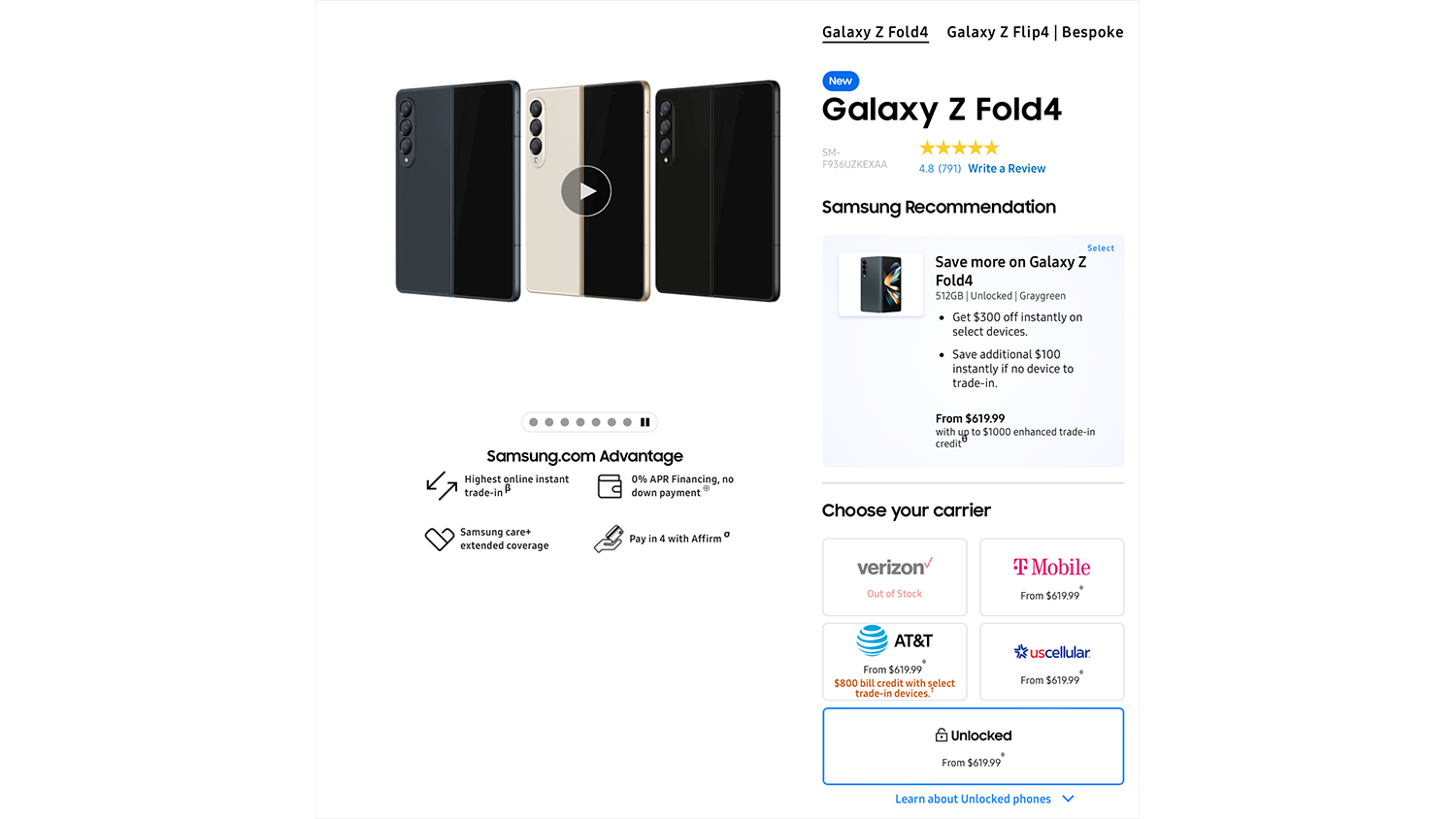
Task: Click the chevron next to Unlocked phones link
Action: pos(1069,799)
